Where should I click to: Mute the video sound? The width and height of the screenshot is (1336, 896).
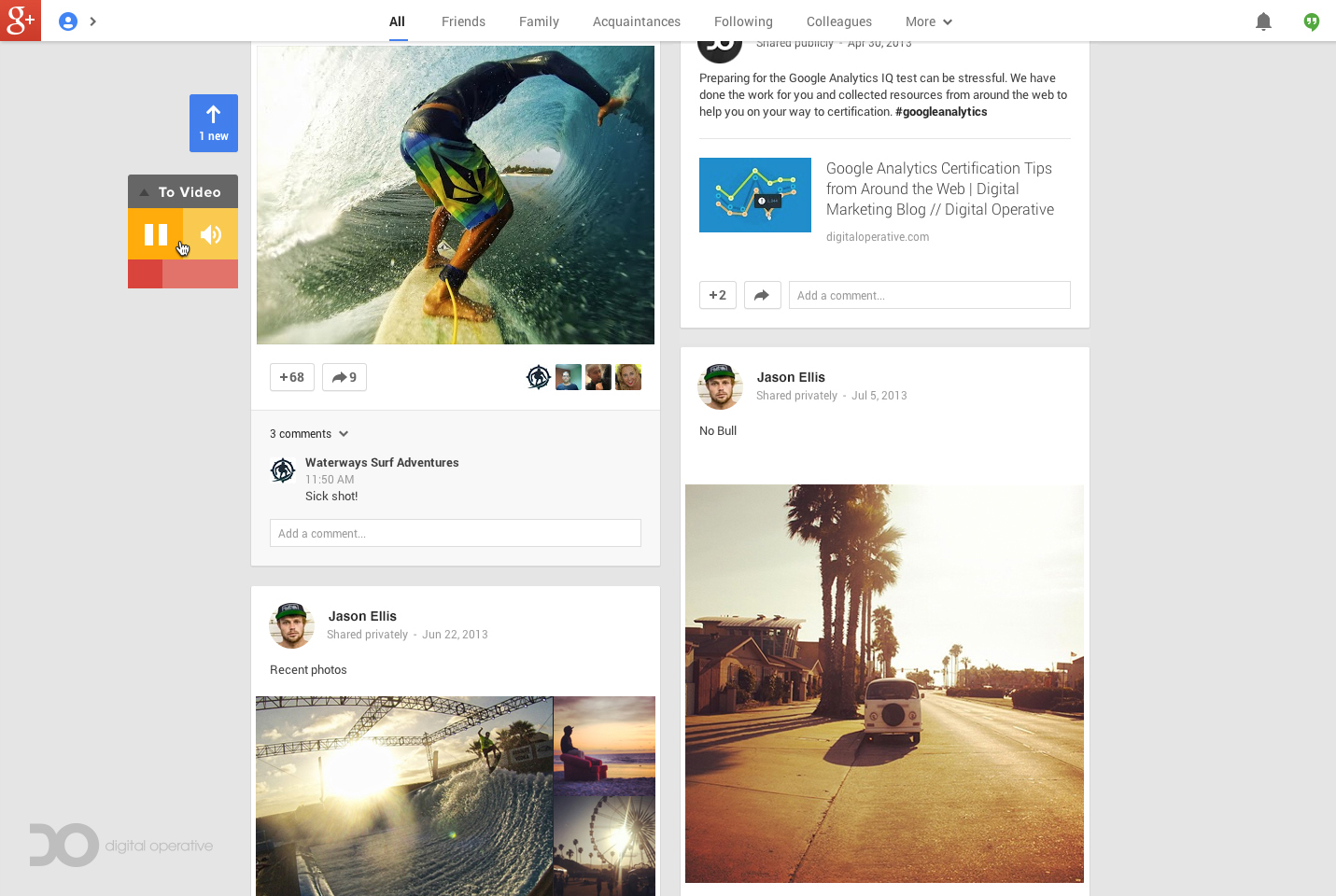[211, 234]
